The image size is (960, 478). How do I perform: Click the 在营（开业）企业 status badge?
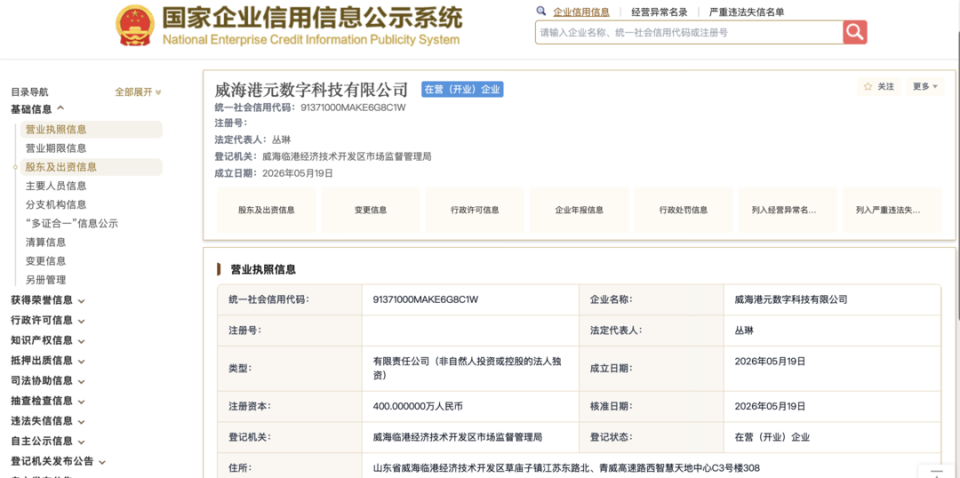coord(462,89)
